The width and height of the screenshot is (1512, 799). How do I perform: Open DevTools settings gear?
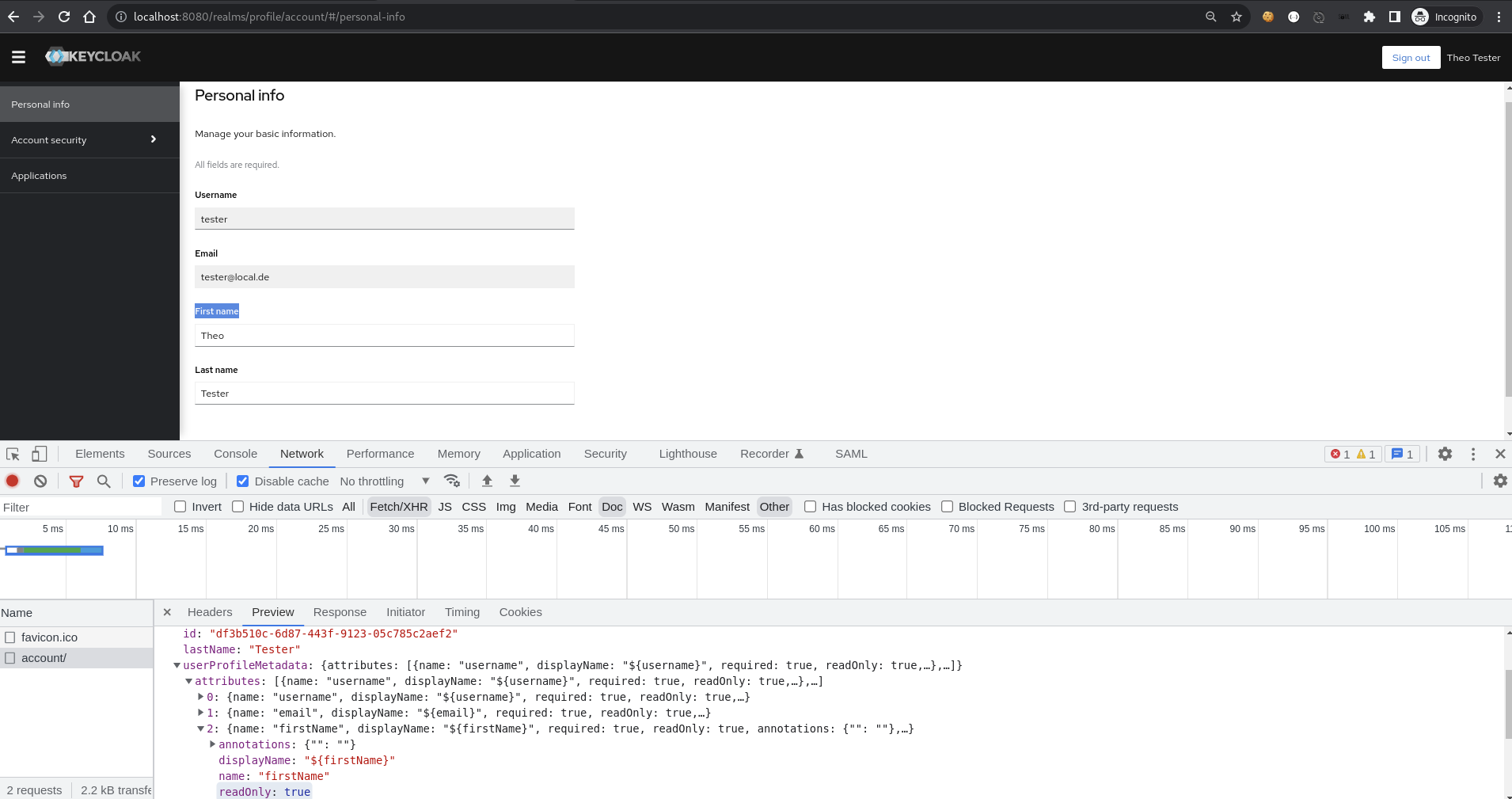pyautogui.click(x=1445, y=453)
